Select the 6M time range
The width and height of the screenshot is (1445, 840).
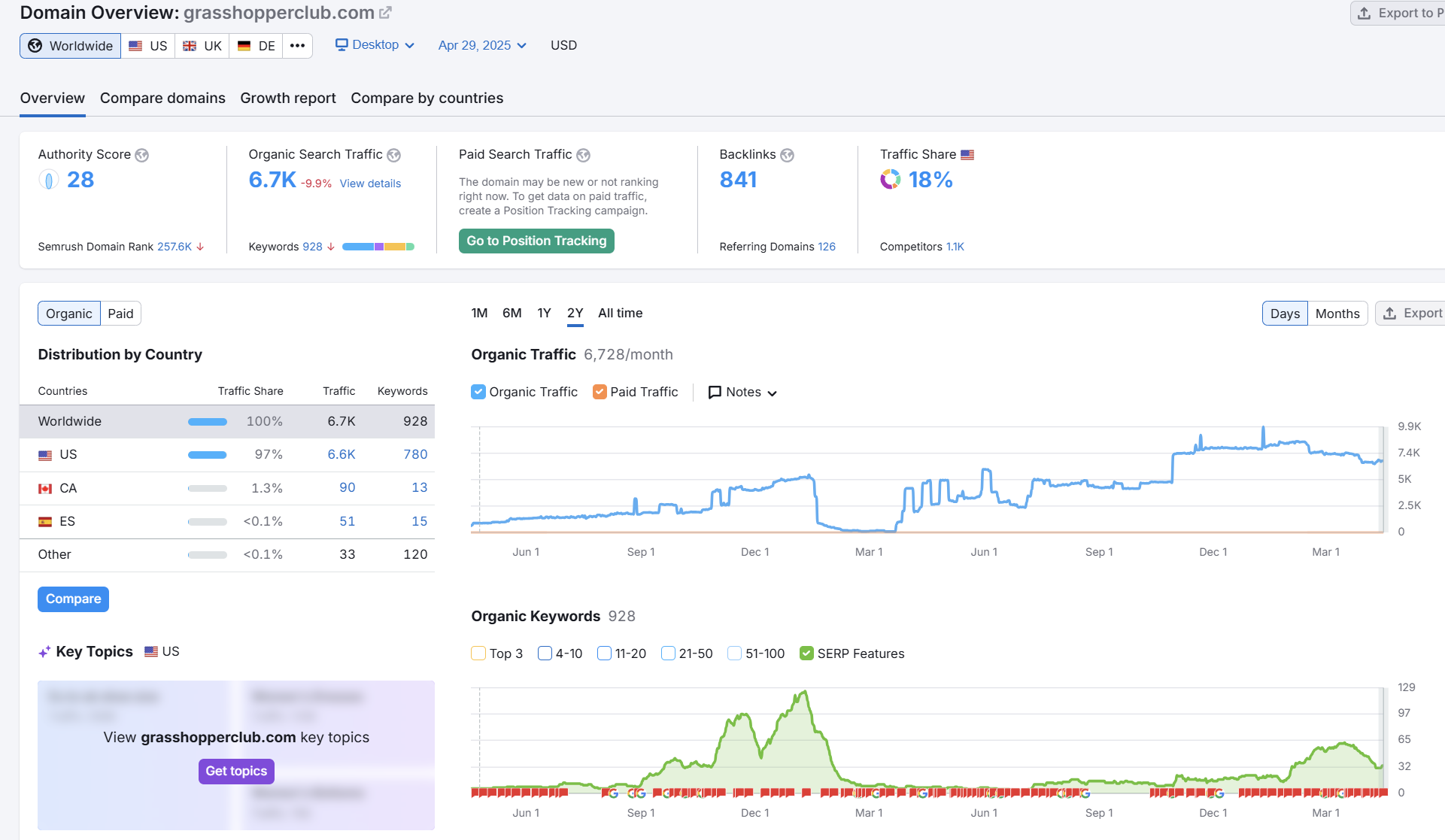pos(512,313)
